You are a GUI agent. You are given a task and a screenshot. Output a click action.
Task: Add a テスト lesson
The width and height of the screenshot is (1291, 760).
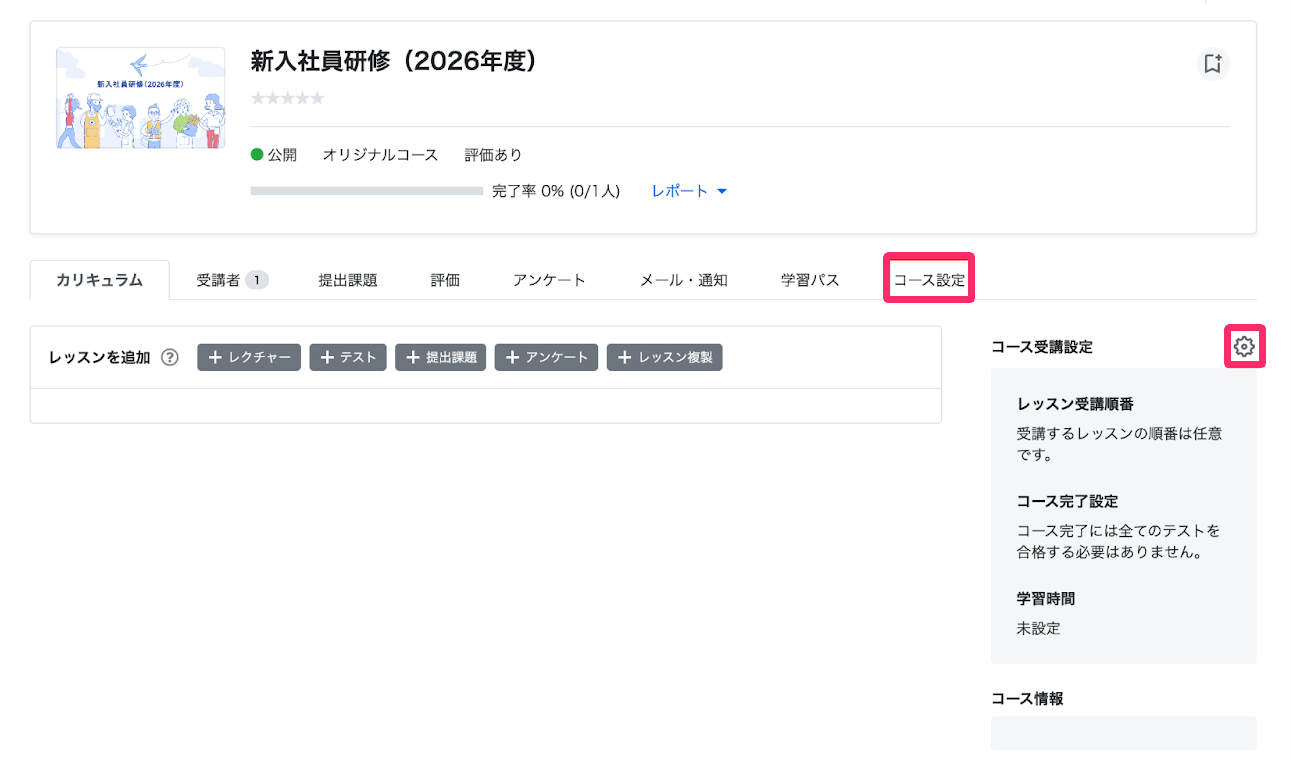tap(348, 357)
